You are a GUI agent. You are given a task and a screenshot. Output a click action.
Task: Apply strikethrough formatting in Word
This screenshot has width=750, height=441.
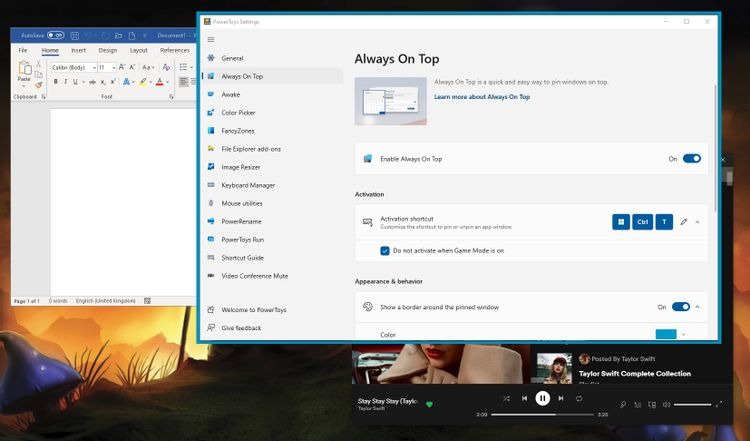[92, 82]
